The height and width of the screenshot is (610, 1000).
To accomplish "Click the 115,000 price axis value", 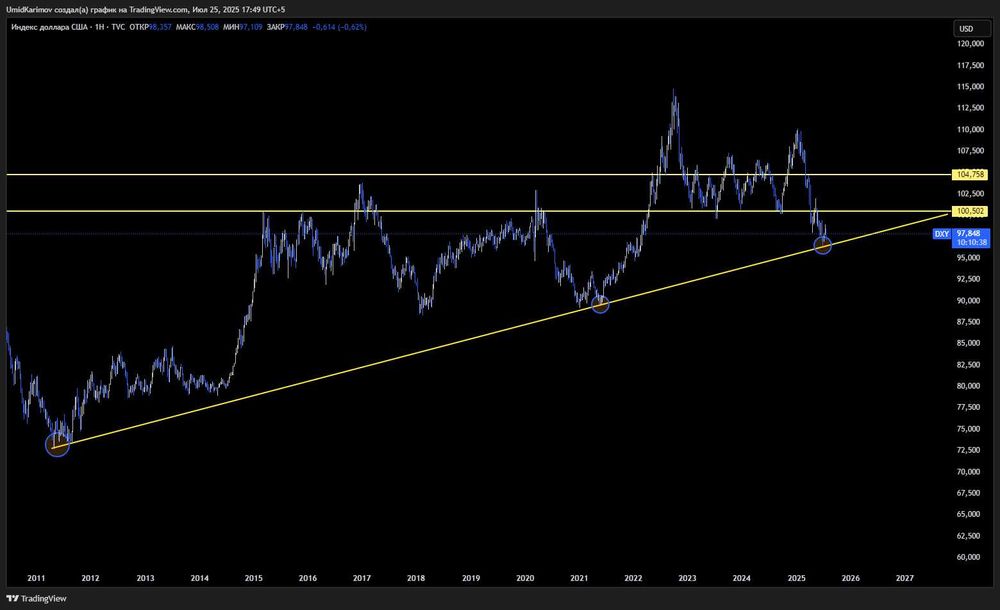I will 971,87.
